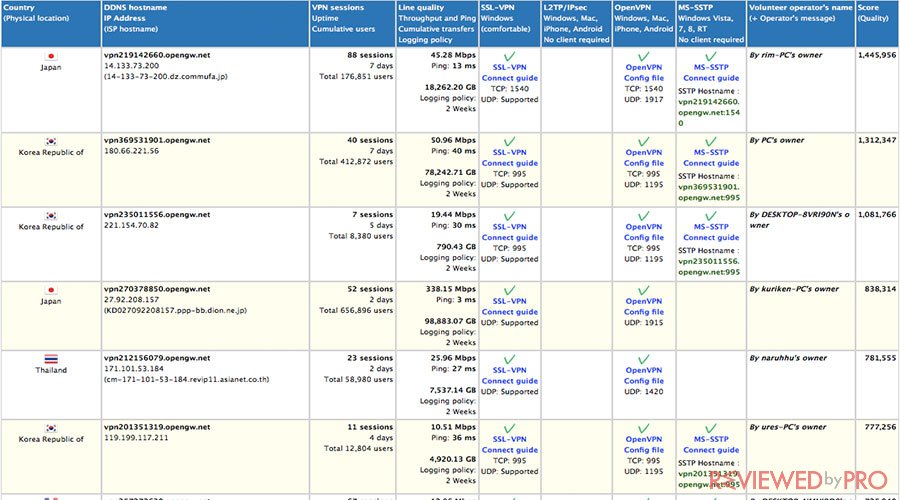This screenshot has height=500, width=900.
Task: Click OpenVPN checkmark in the vpn369531901 row
Action: (x=643, y=141)
